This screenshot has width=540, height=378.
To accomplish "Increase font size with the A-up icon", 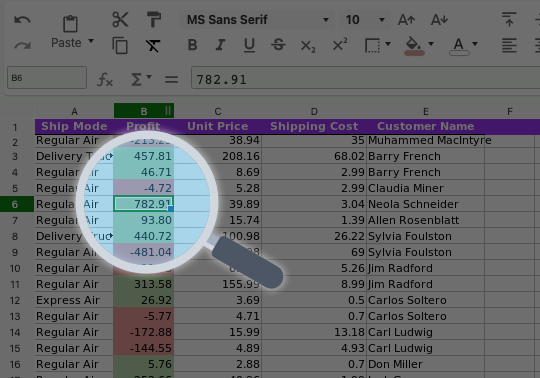I will [x=406, y=20].
